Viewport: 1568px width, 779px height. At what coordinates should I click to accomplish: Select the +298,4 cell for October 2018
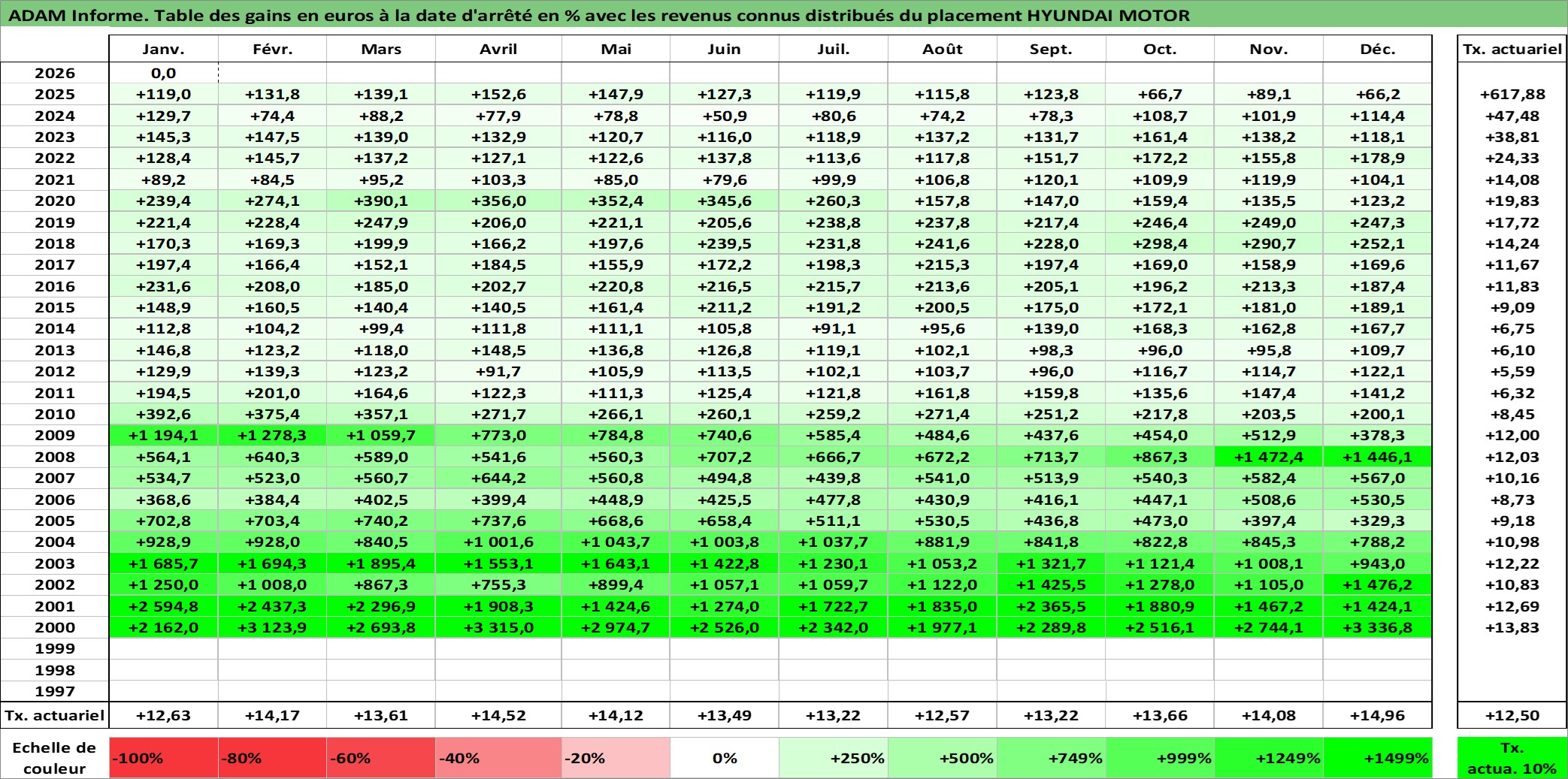(1160, 243)
